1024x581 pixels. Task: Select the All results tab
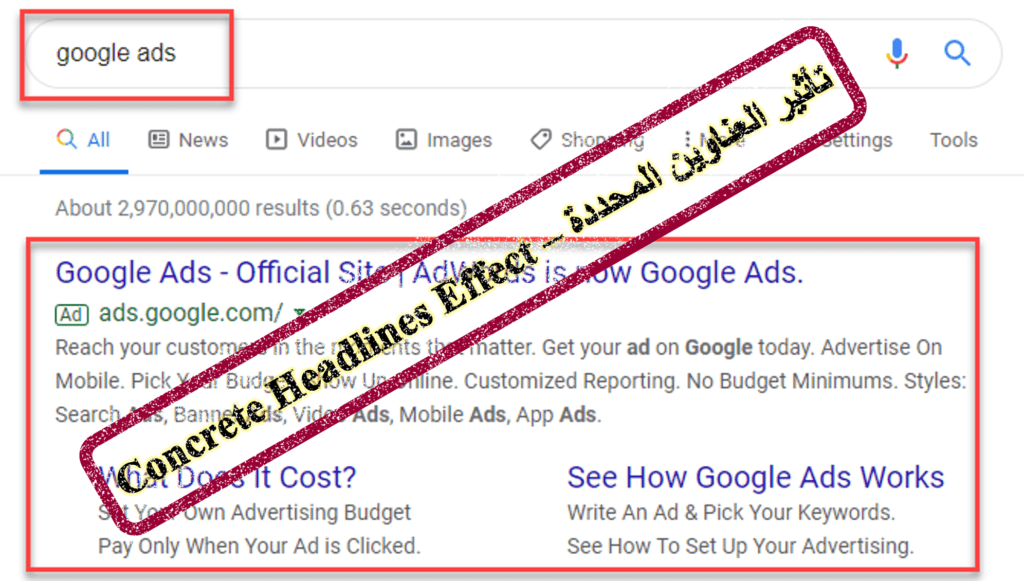pos(84,140)
